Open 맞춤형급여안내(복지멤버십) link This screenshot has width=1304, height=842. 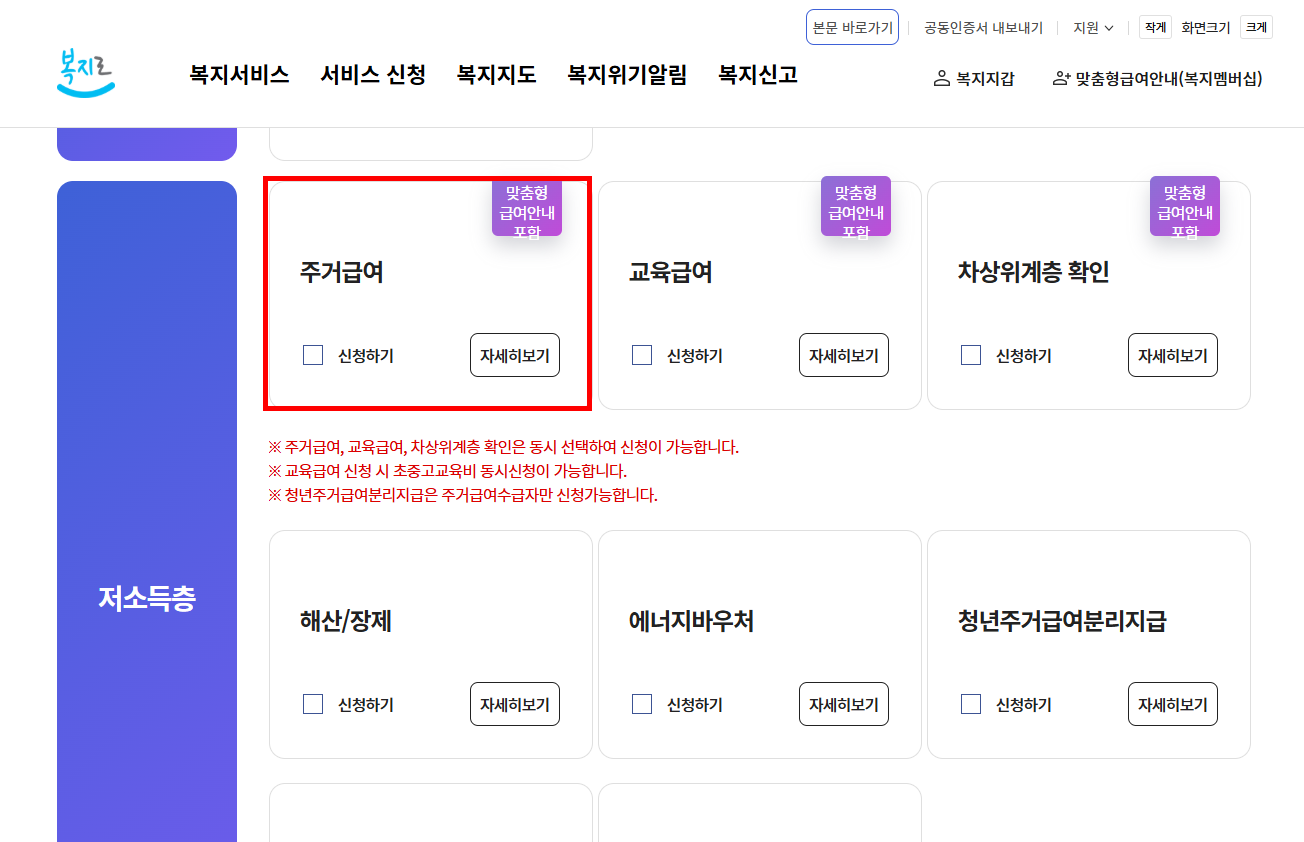pos(1157,78)
